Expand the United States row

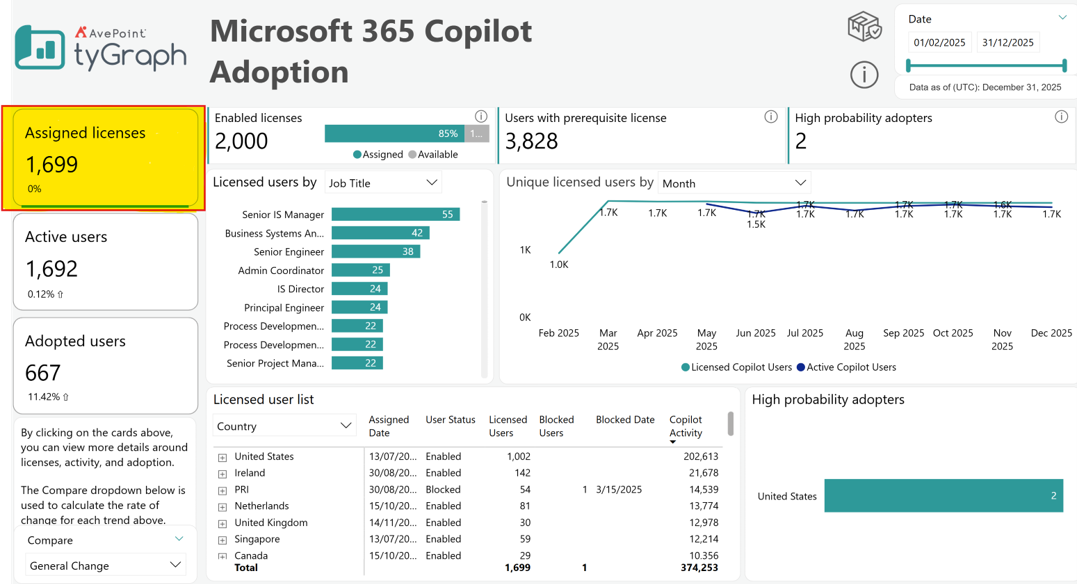(x=223, y=457)
